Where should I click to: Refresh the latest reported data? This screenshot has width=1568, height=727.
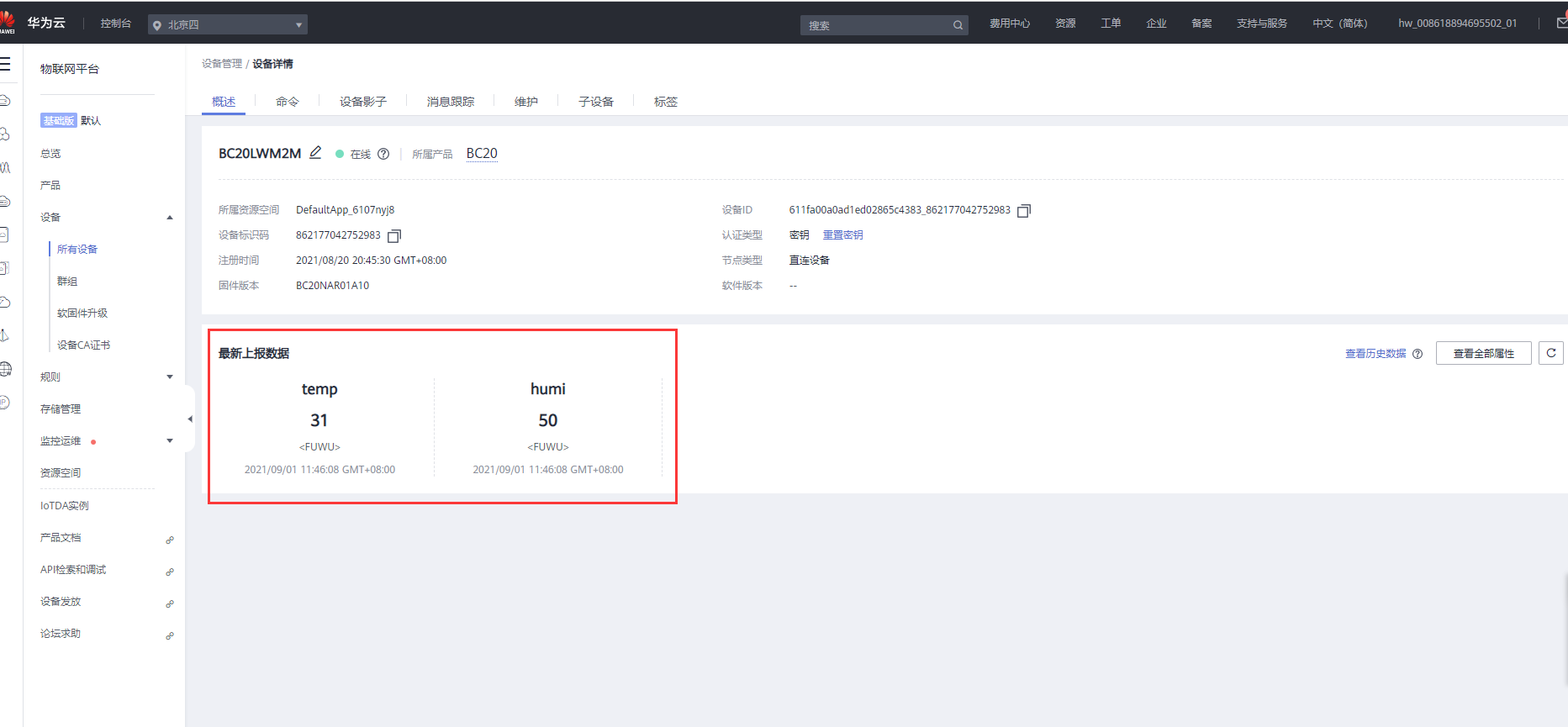pos(1551,353)
